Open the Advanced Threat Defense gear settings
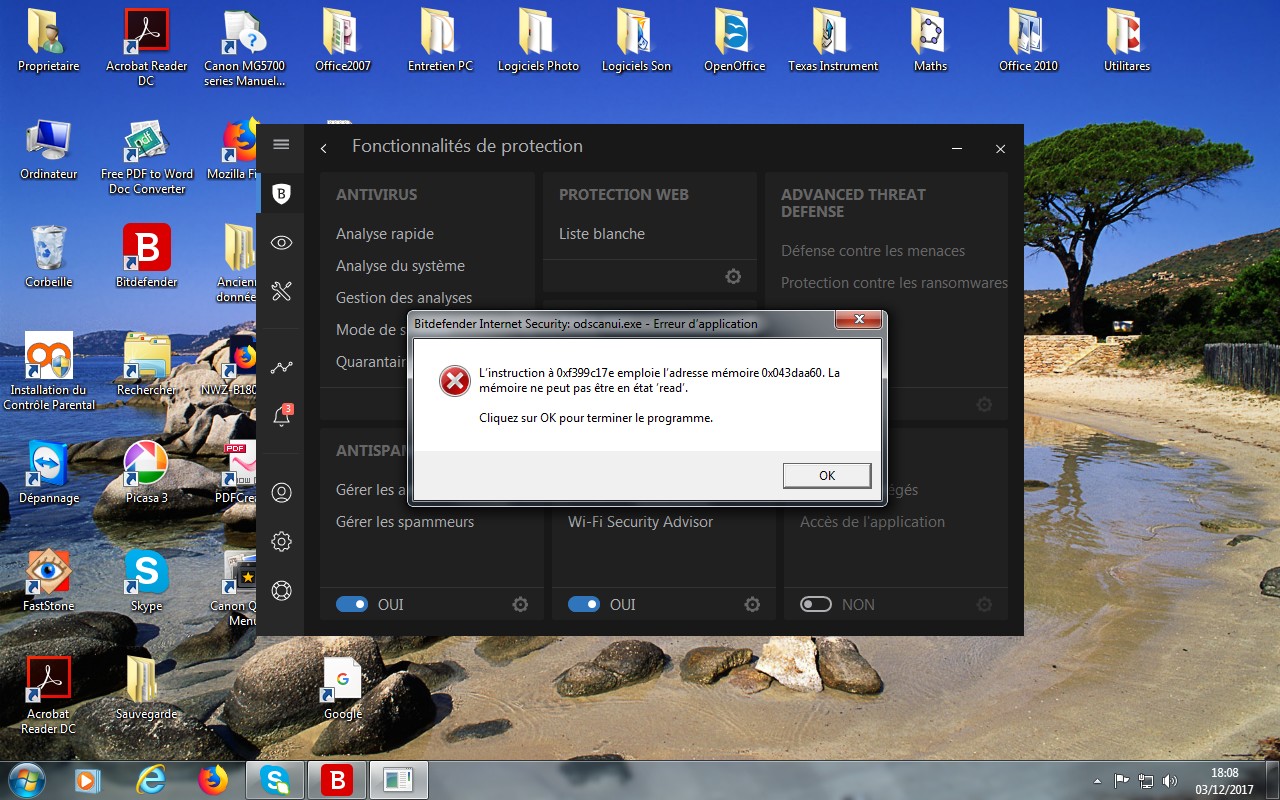Viewport: 1280px width, 800px height. pos(984,404)
